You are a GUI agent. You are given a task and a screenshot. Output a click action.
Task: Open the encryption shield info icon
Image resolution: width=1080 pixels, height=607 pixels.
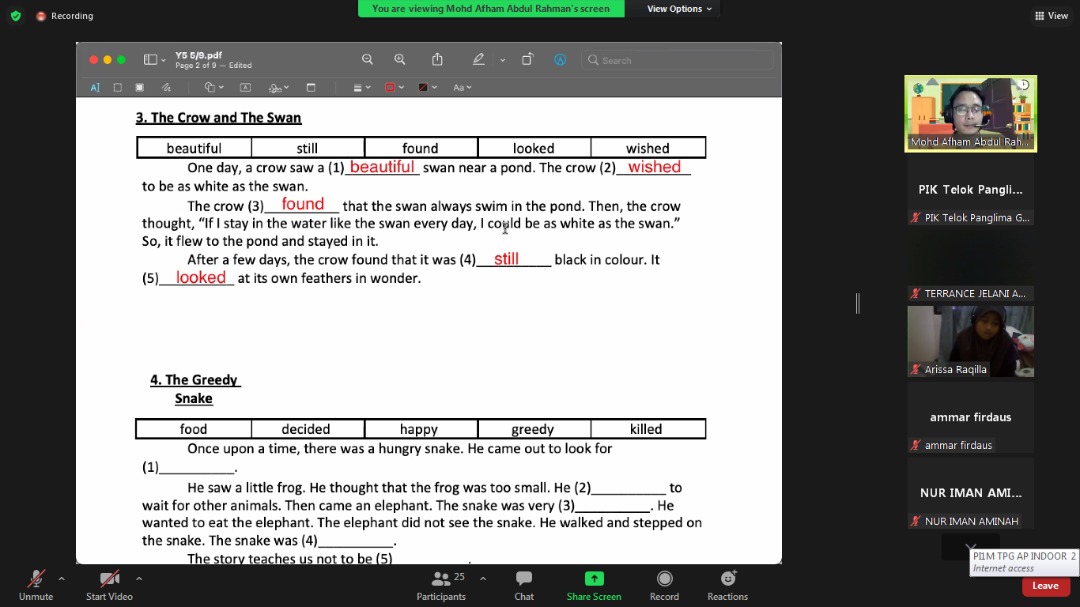pyautogui.click(x=16, y=15)
